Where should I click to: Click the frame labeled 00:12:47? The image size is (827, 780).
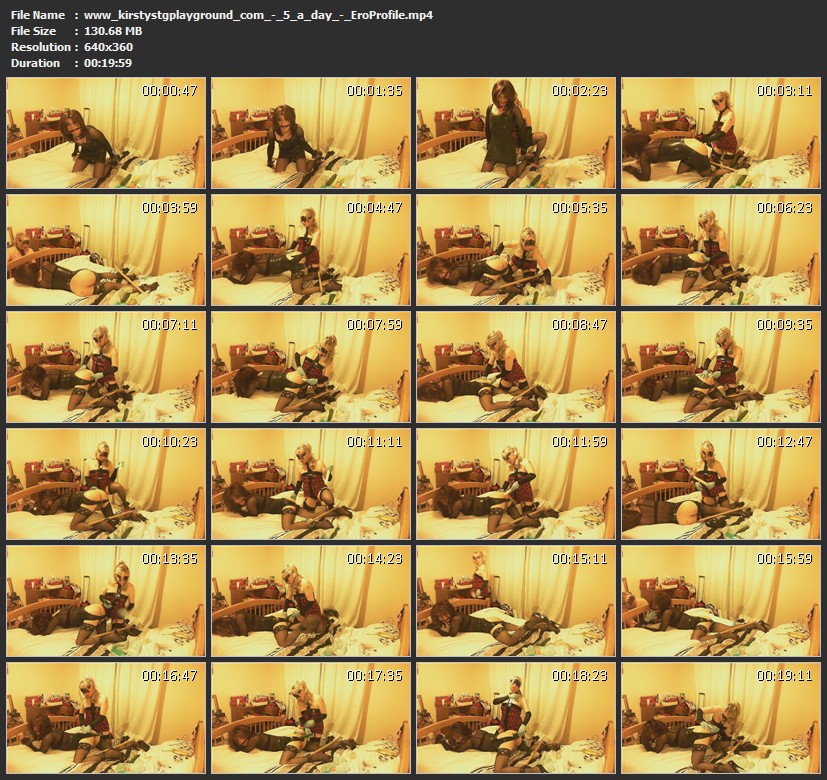click(721, 484)
